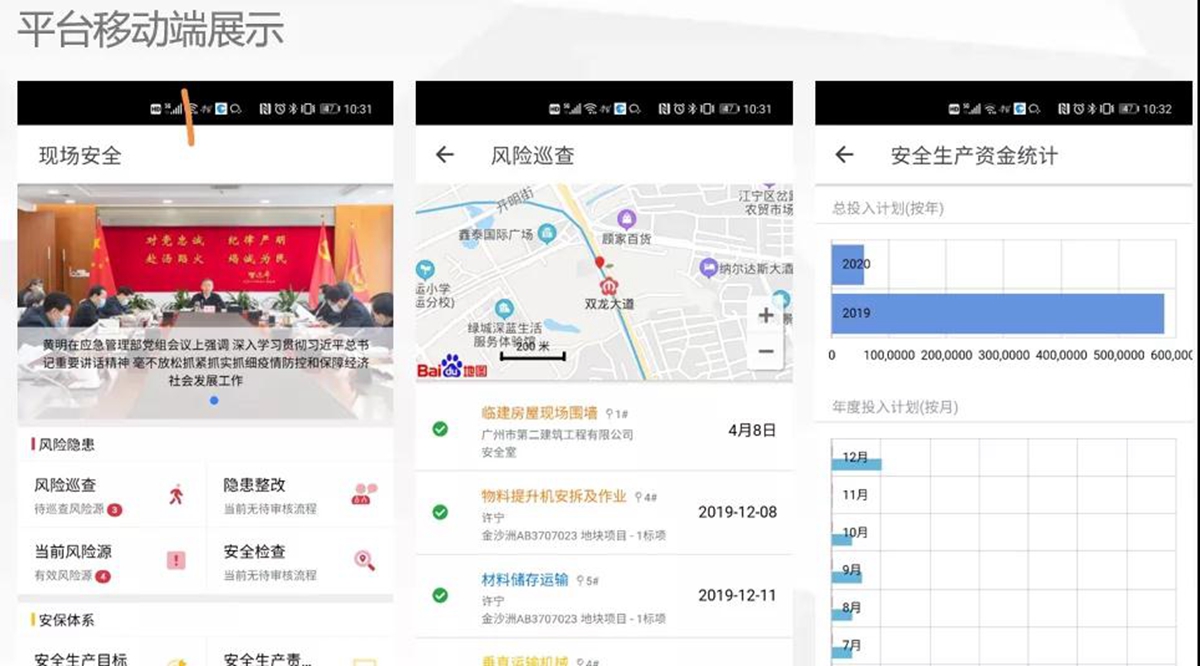Click the red location pin on map
This screenshot has width=1200, height=666.
tap(600, 263)
